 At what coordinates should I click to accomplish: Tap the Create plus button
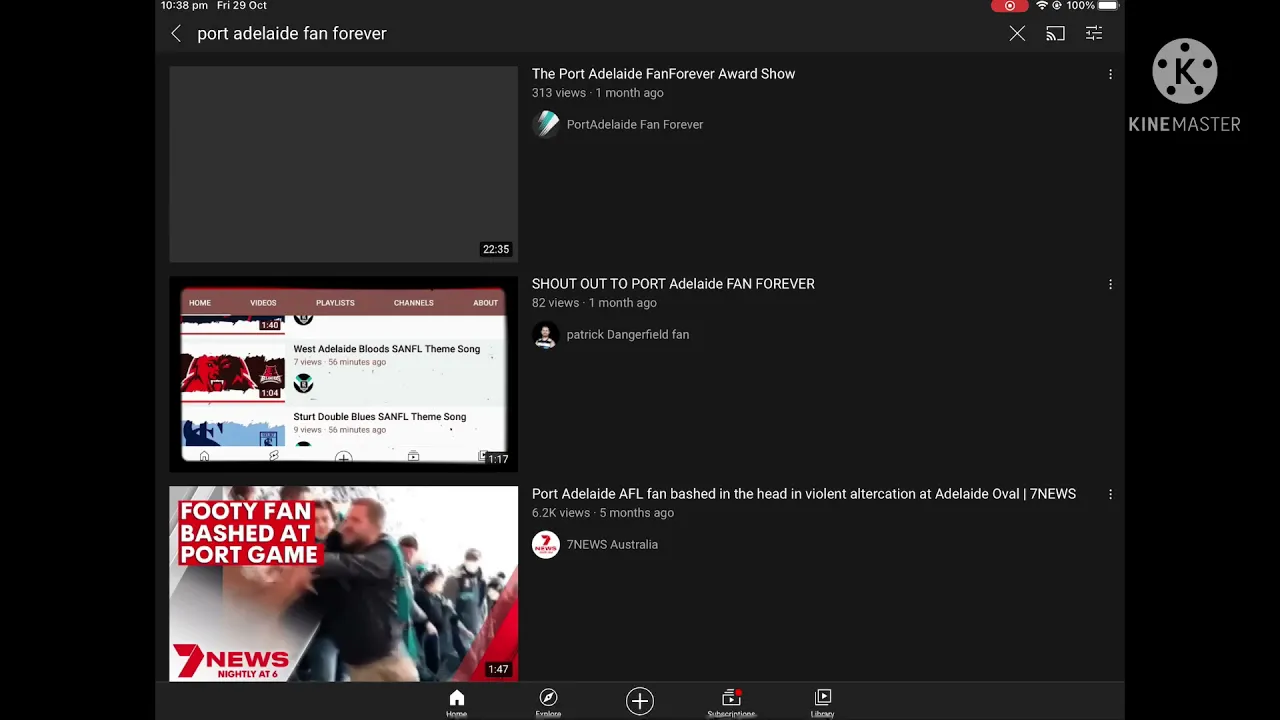click(640, 701)
